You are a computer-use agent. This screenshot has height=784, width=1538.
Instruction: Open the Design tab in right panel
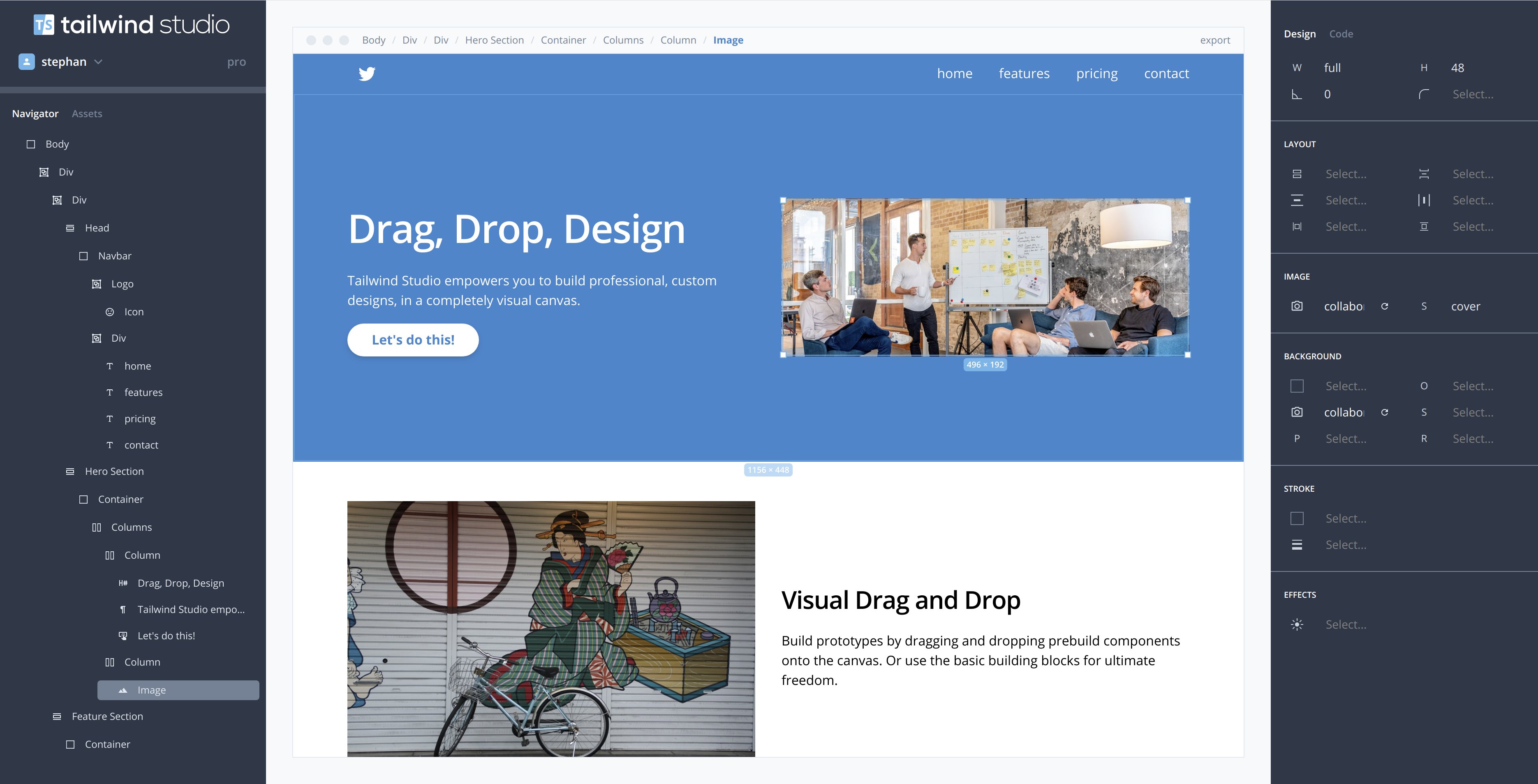(x=1300, y=34)
